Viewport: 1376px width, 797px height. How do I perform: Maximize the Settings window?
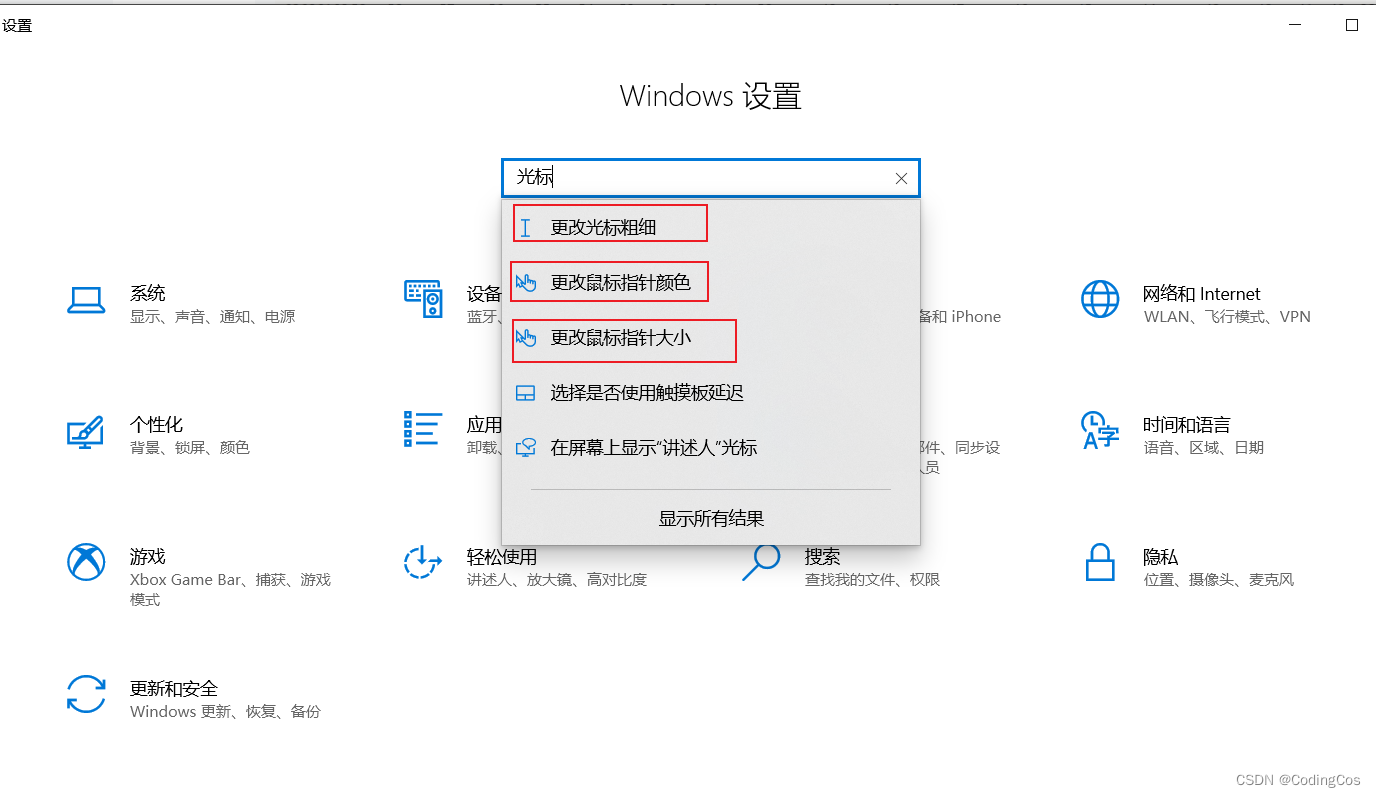(x=1352, y=25)
